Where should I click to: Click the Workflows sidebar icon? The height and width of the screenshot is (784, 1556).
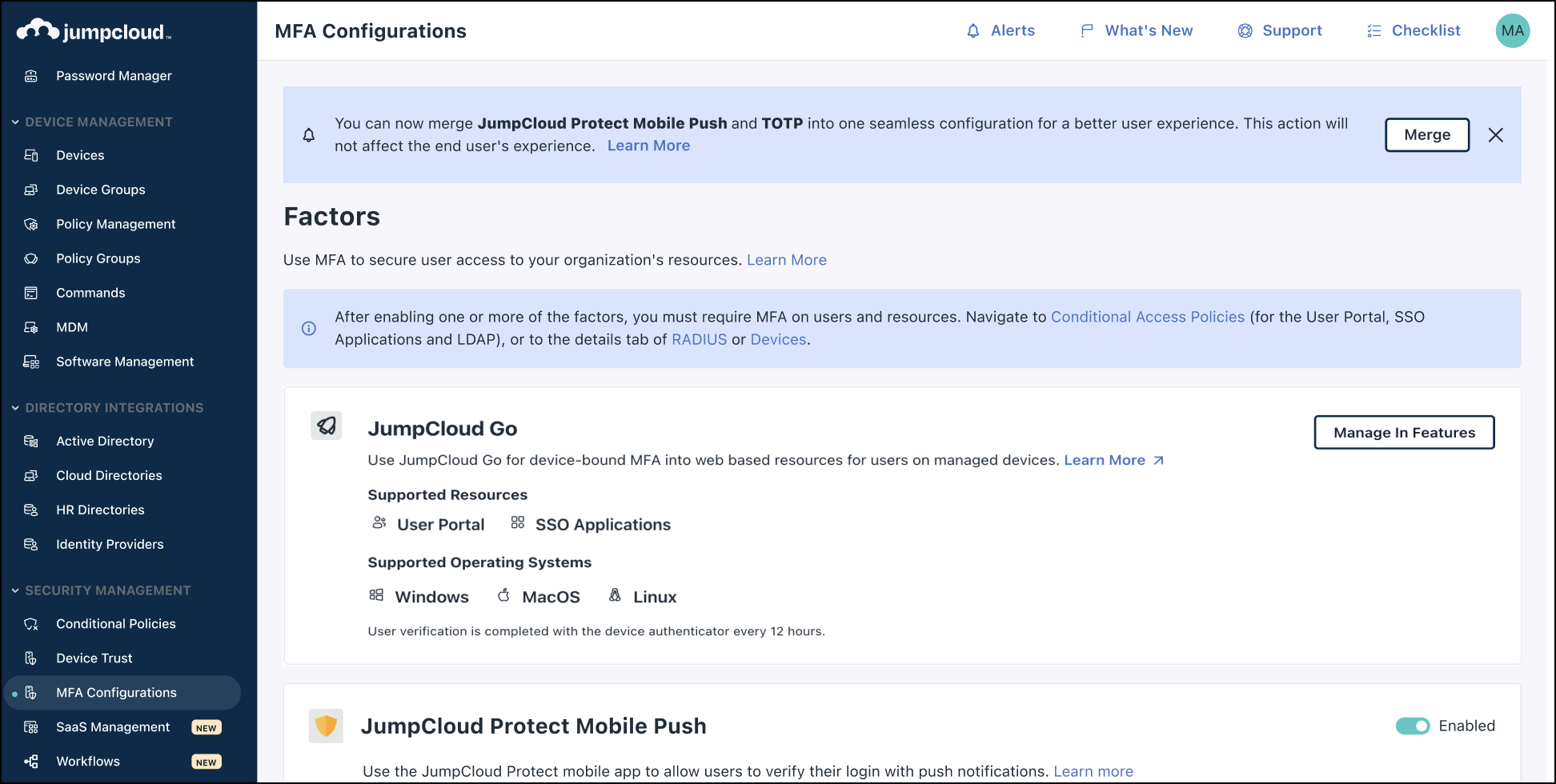[31, 762]
